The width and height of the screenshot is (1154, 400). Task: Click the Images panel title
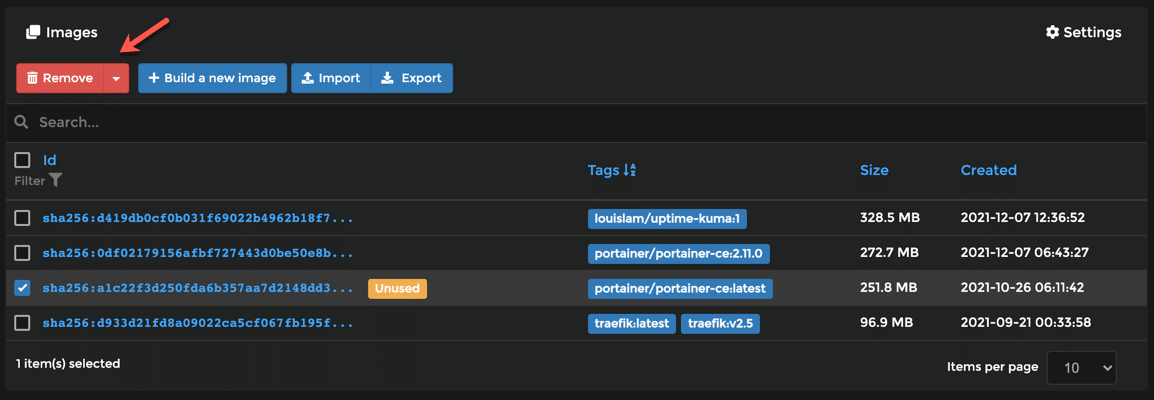point(62,32)
